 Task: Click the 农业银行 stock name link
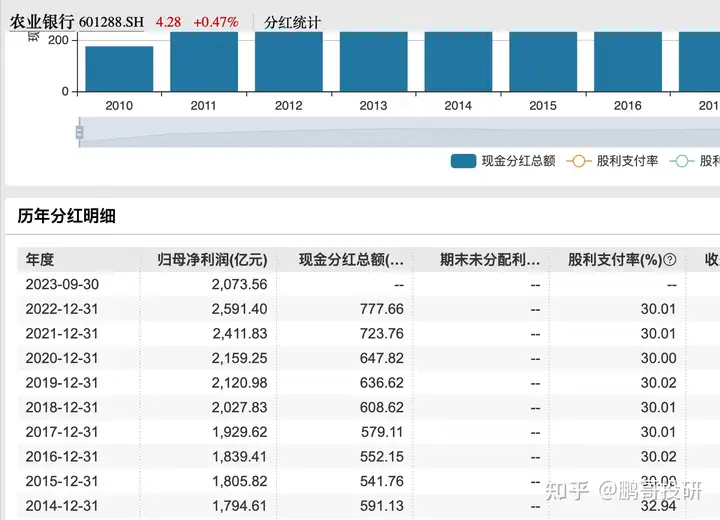(42, 22)
